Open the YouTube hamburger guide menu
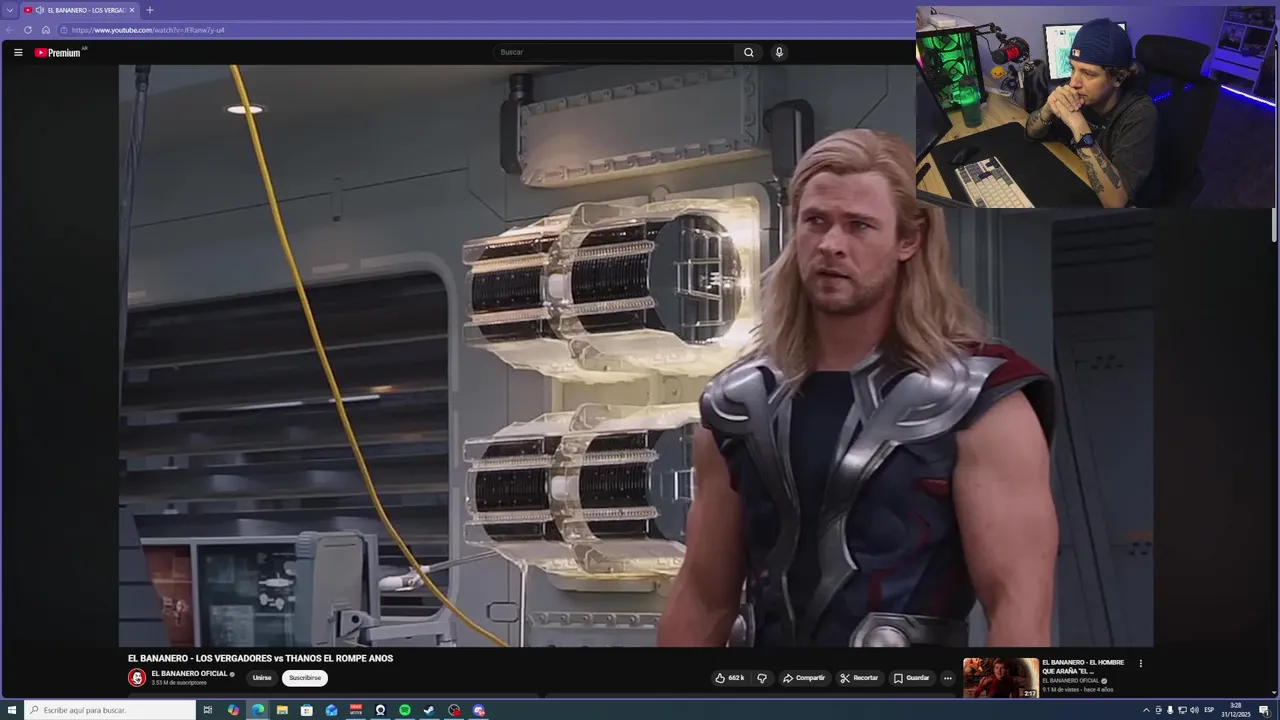 click(18, 52)
